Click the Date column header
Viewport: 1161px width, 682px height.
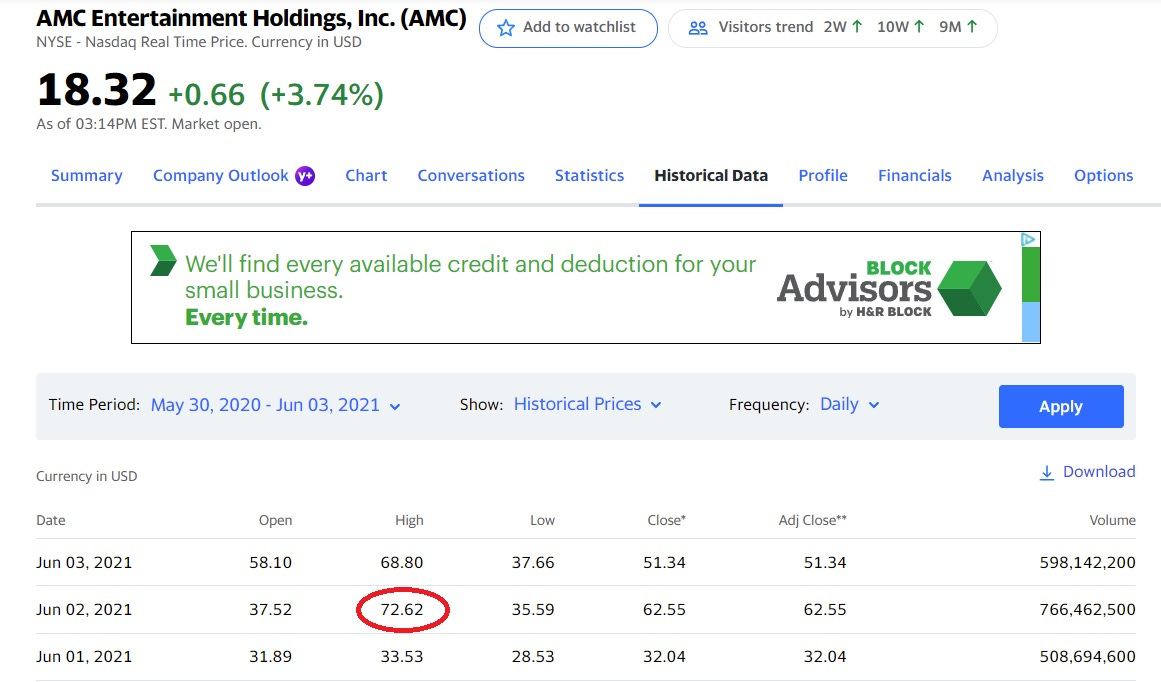(50, 521)
